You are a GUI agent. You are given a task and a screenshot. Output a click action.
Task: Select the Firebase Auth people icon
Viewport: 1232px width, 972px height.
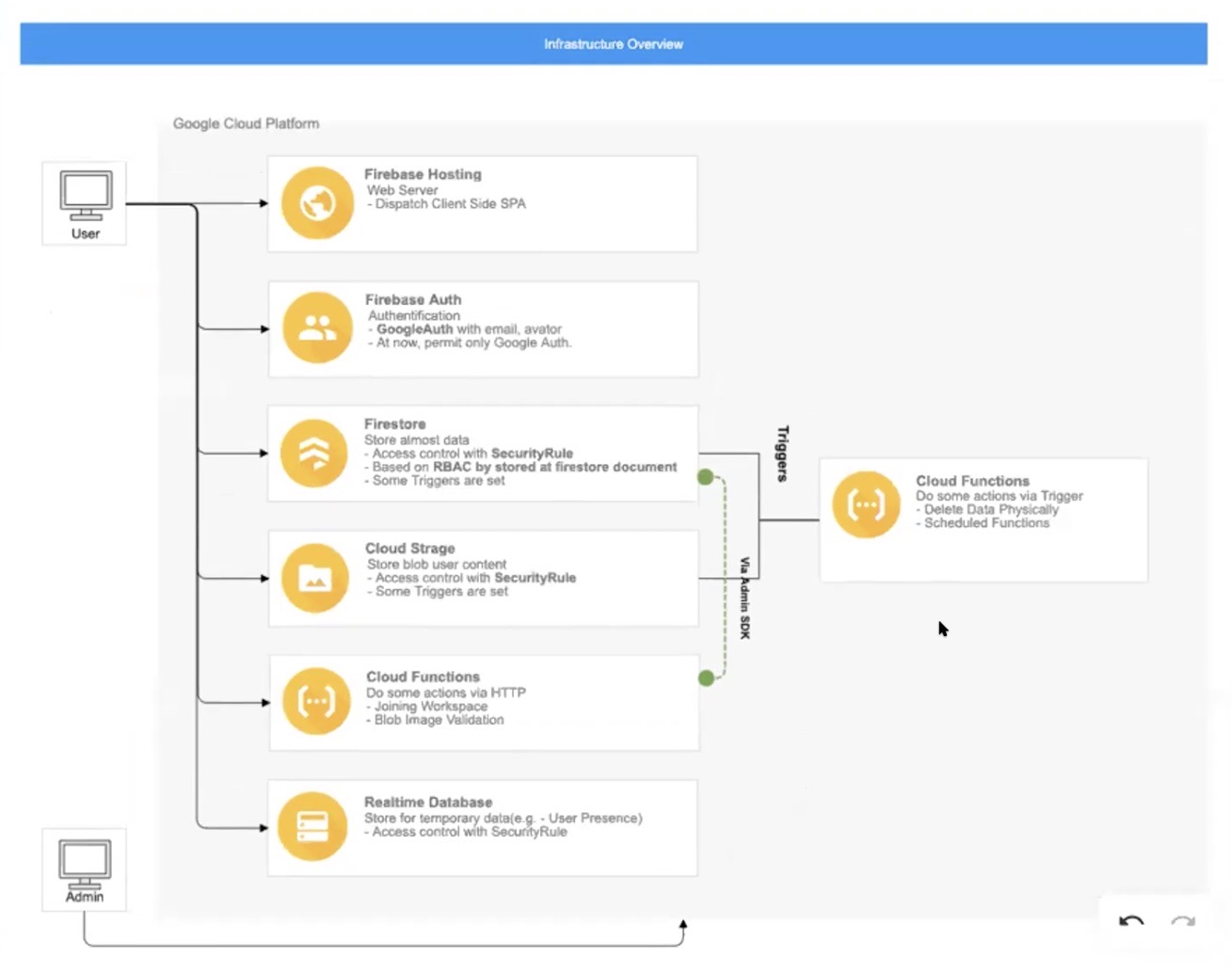pos(317,327)
